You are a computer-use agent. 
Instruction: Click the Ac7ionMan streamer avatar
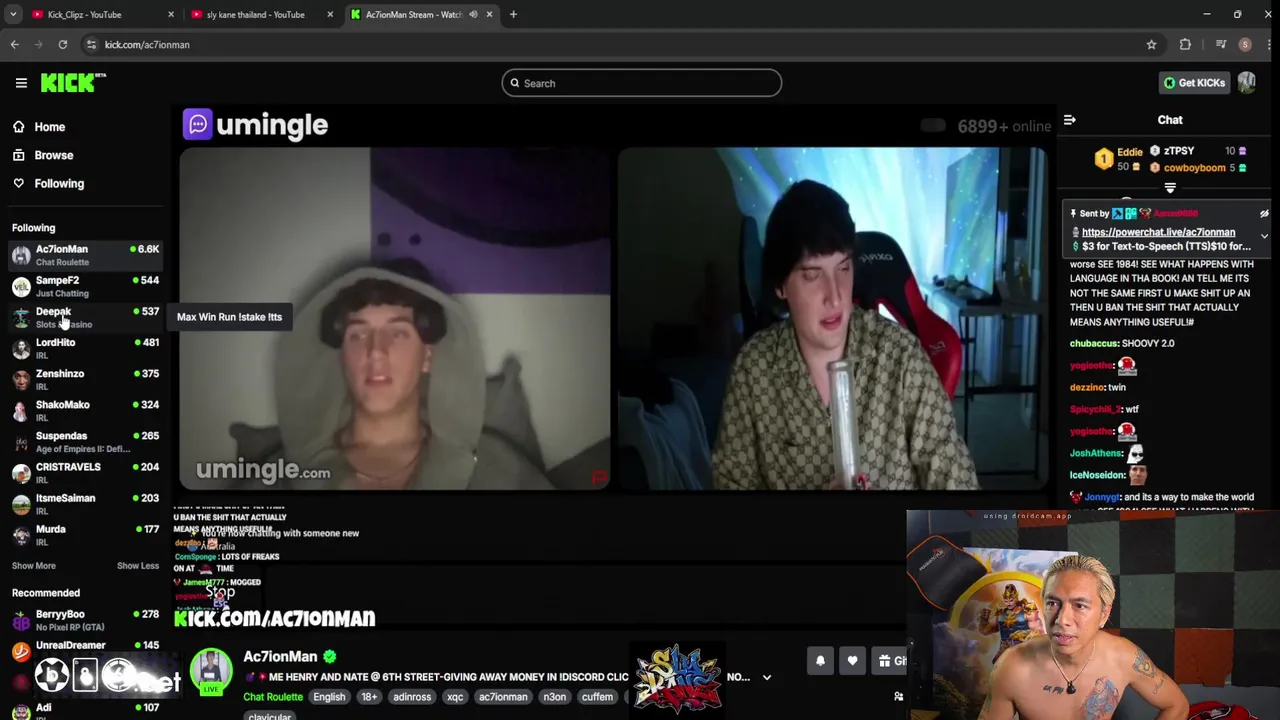211,671
